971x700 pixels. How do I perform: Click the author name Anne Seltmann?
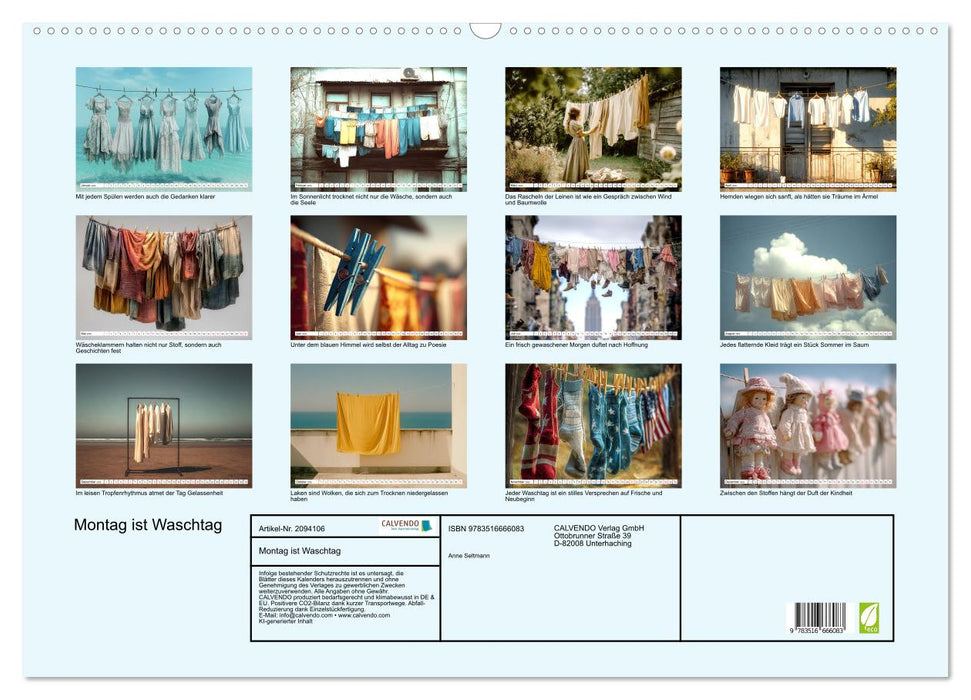469,555
